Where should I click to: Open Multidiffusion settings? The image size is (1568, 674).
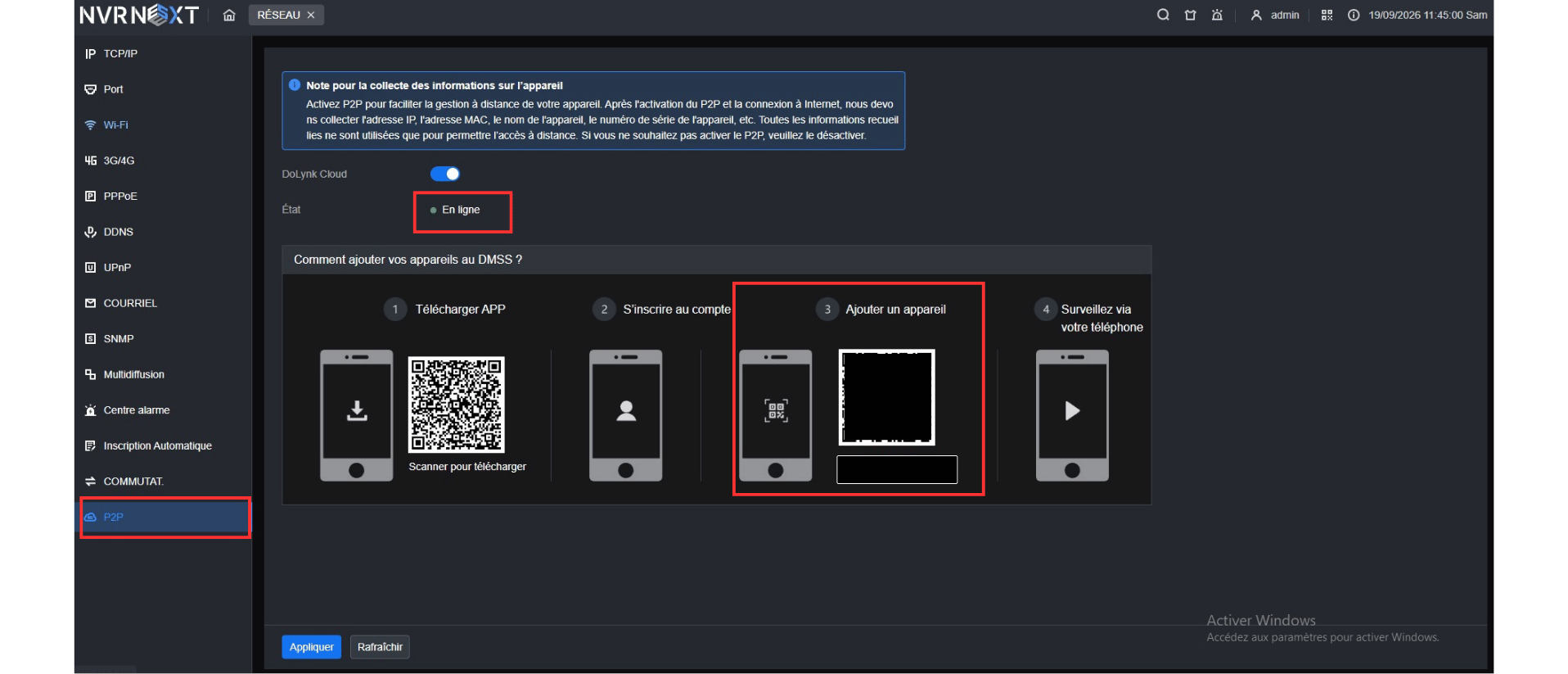pos(164,374)
